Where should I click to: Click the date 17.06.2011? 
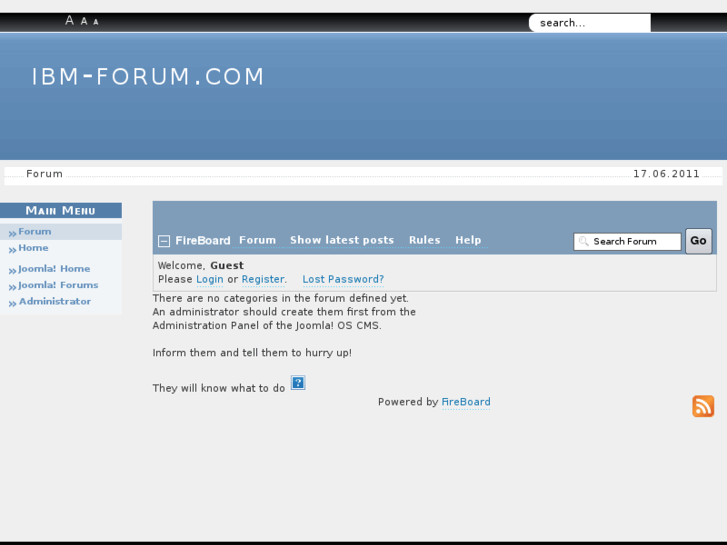pos(666,174)
